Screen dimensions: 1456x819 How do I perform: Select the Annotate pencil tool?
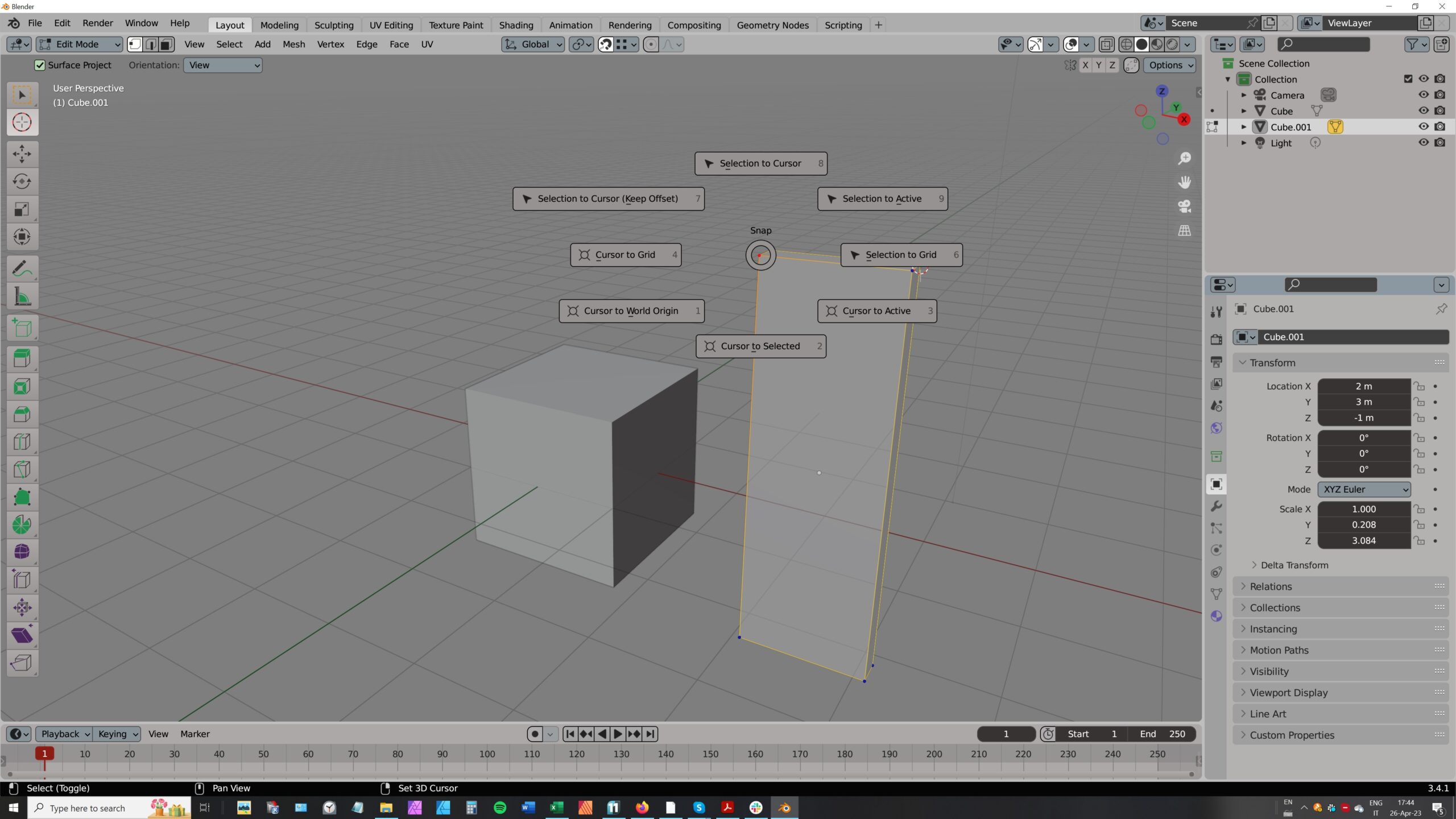click(22, 268)
